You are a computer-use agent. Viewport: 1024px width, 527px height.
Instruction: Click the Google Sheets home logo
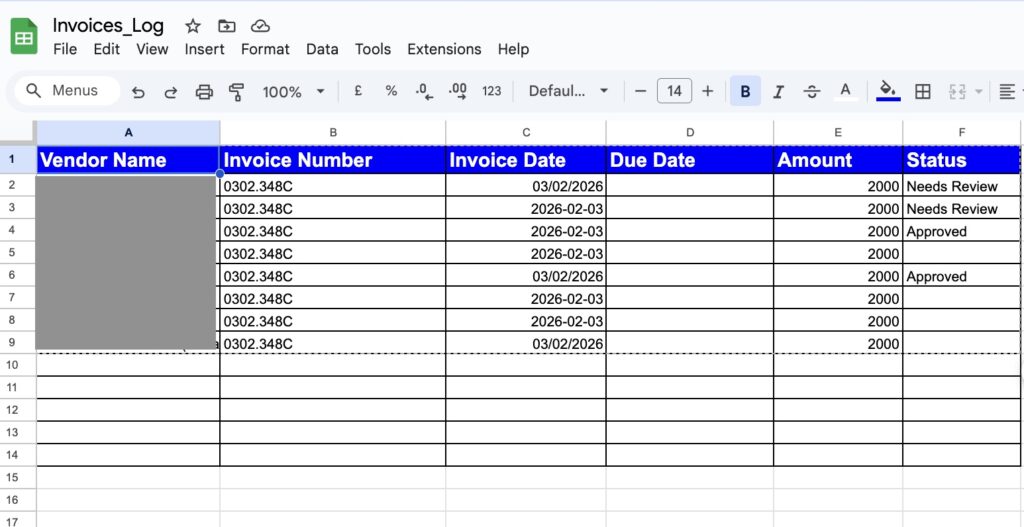point(24,37)
